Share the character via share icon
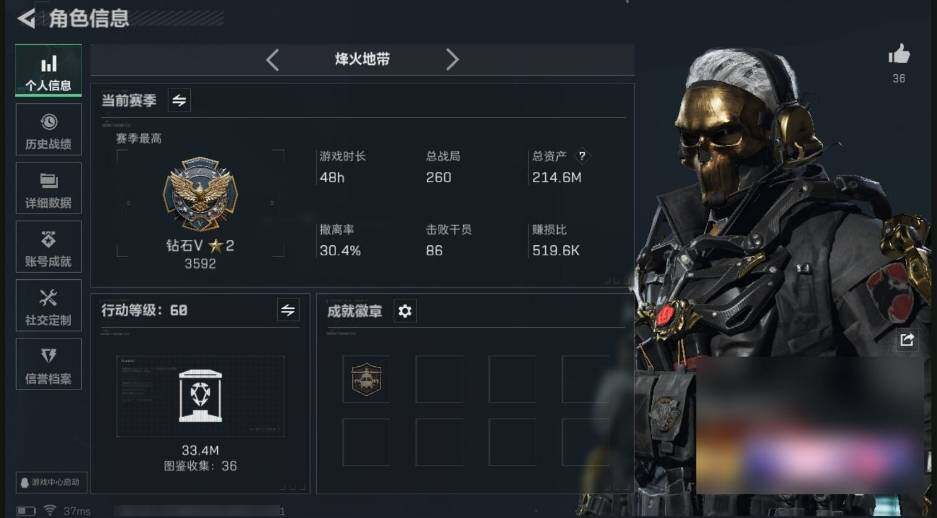The width and height of the screenshot is (937, 518). [907, 340]
